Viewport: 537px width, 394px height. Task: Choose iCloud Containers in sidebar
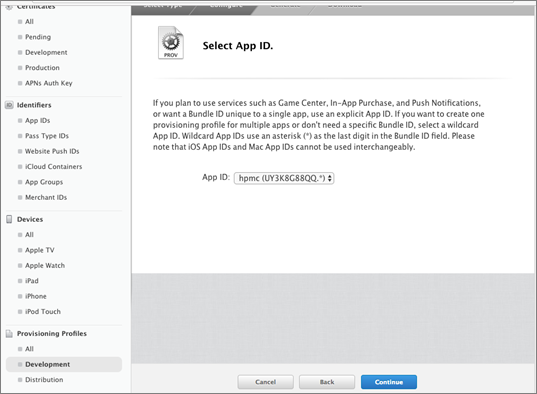[x=53, y=167]
